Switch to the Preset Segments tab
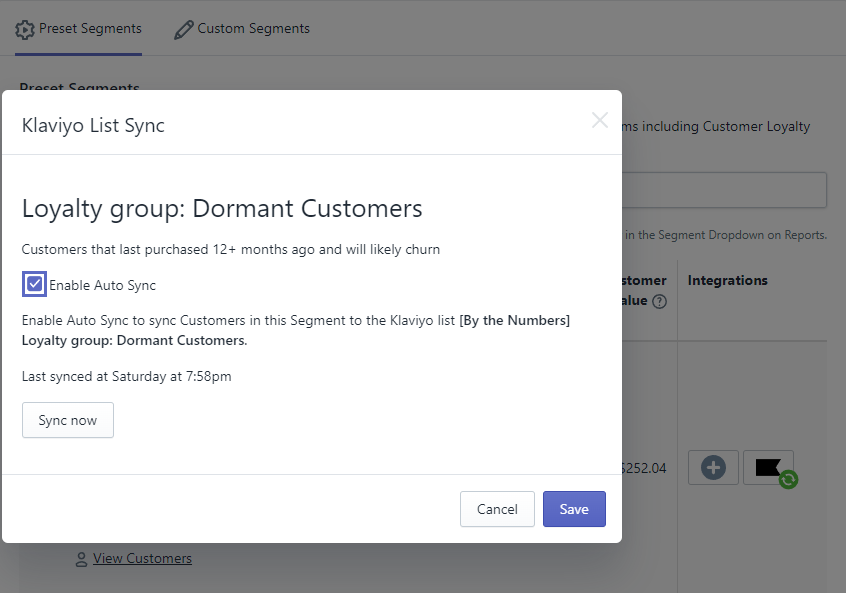 (x=78, y=29)
